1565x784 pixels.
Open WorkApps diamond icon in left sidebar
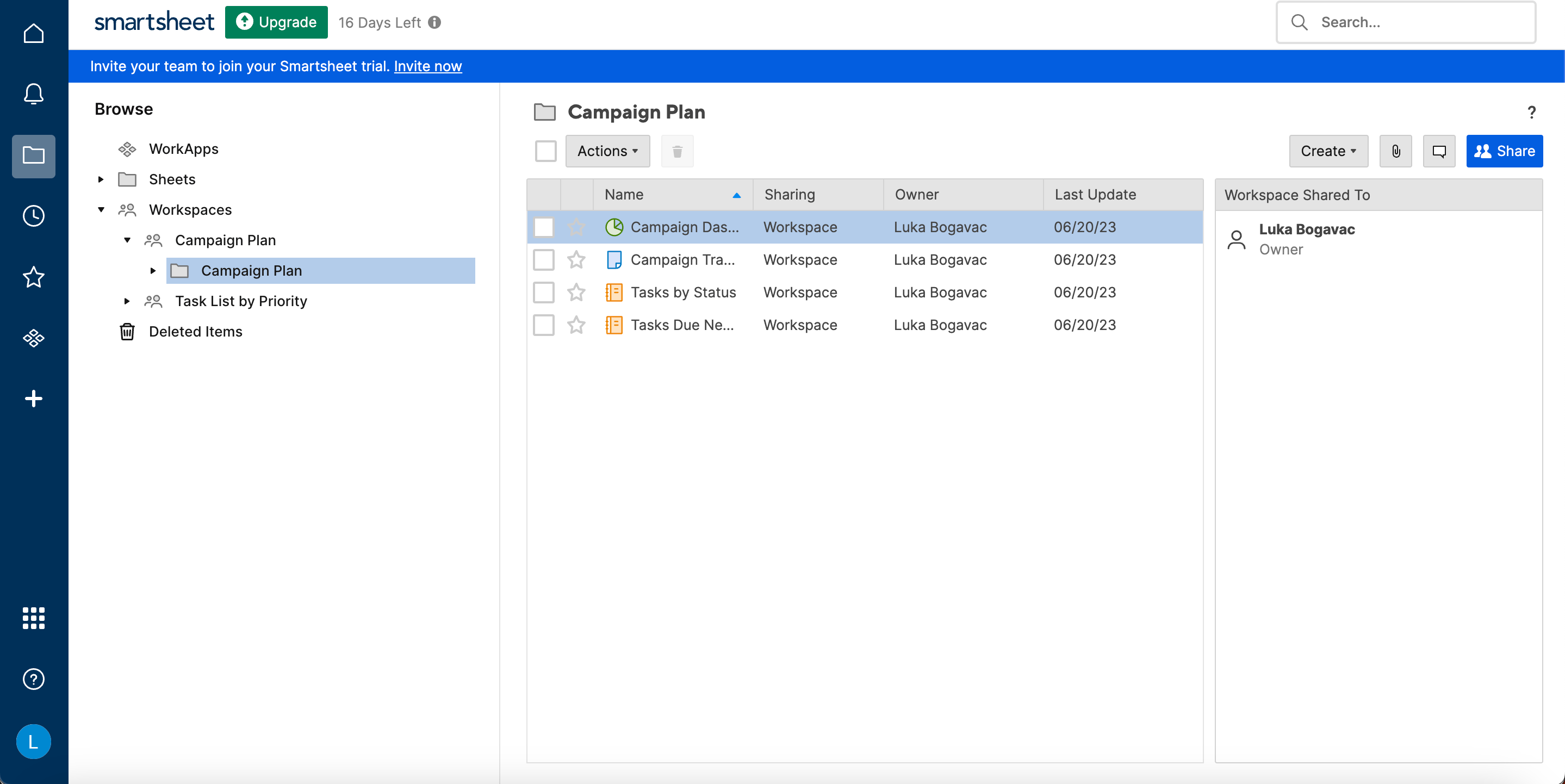(x=33, y=338)
